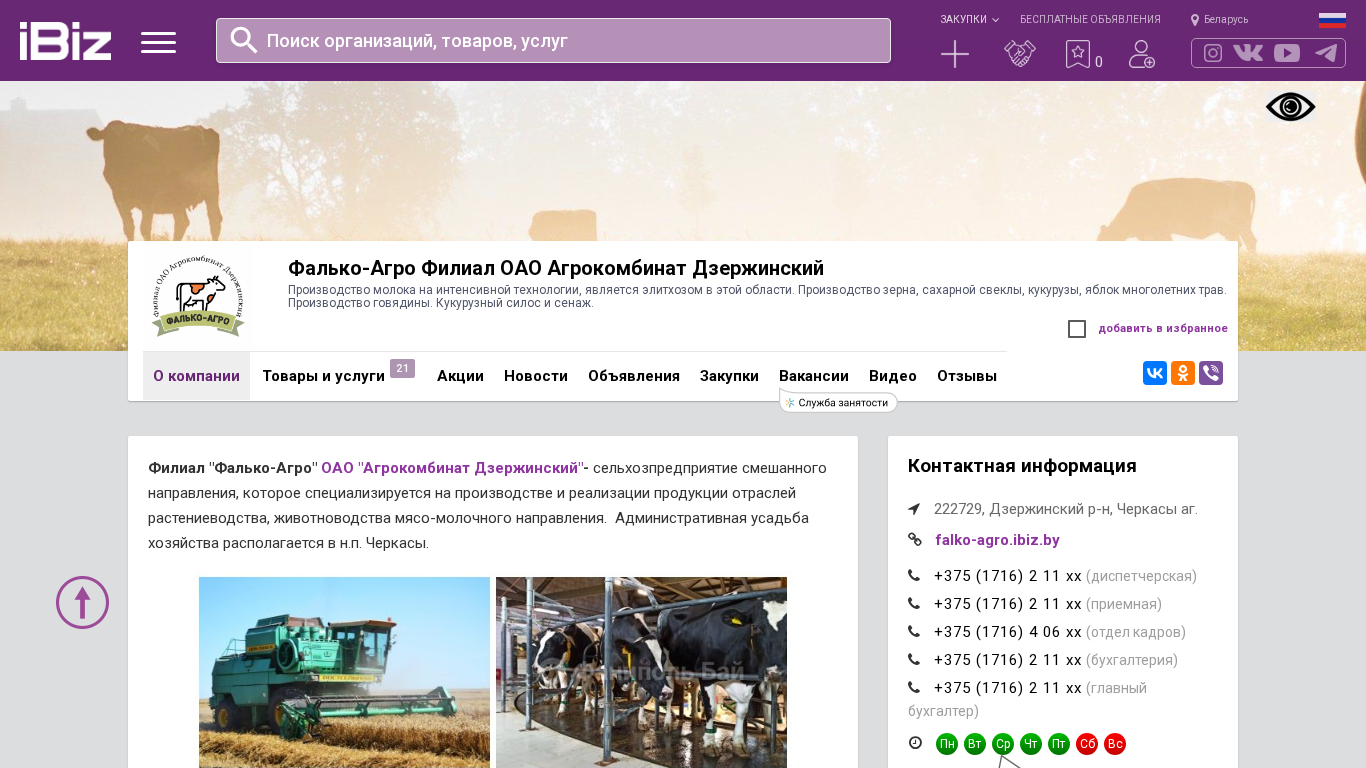This screenshot has height=768, width=1366.
Task: Open the О компании tab
Action: (196, 376)
